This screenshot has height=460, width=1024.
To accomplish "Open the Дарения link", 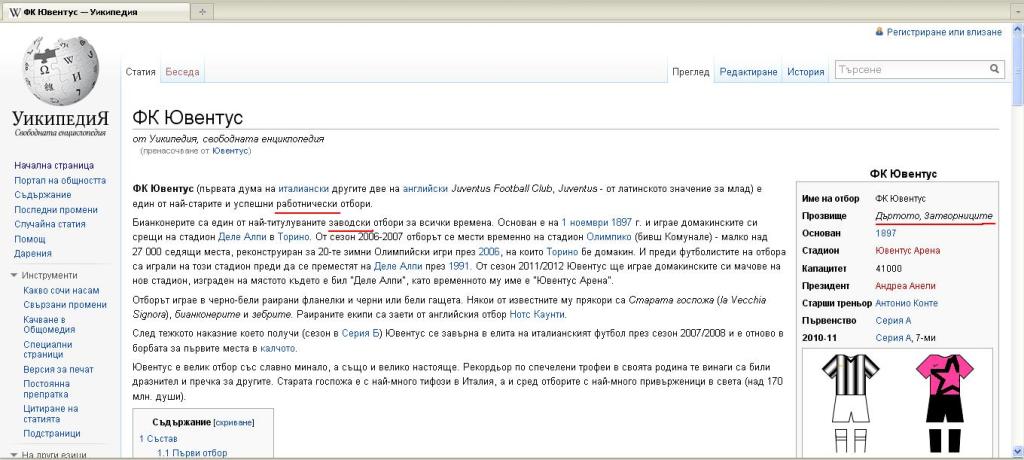I will click(33, 254).
